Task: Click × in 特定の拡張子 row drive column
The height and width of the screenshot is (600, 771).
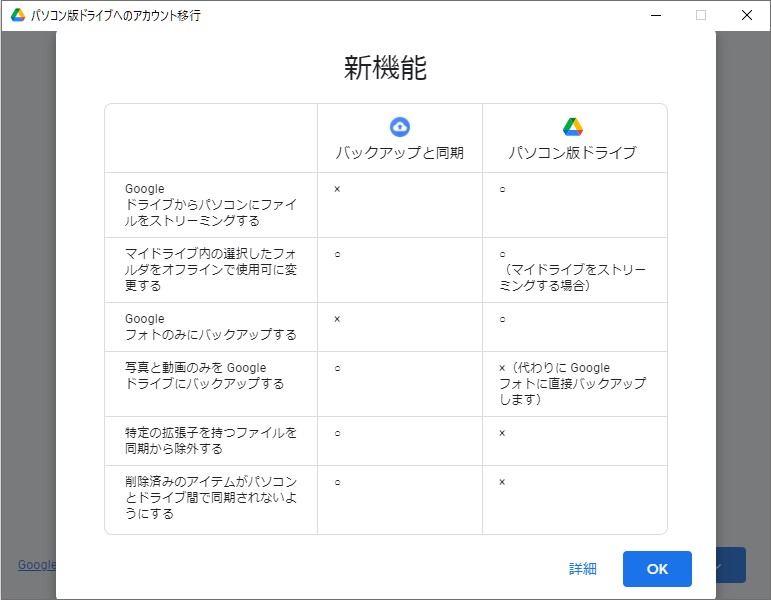Action: 502,433
